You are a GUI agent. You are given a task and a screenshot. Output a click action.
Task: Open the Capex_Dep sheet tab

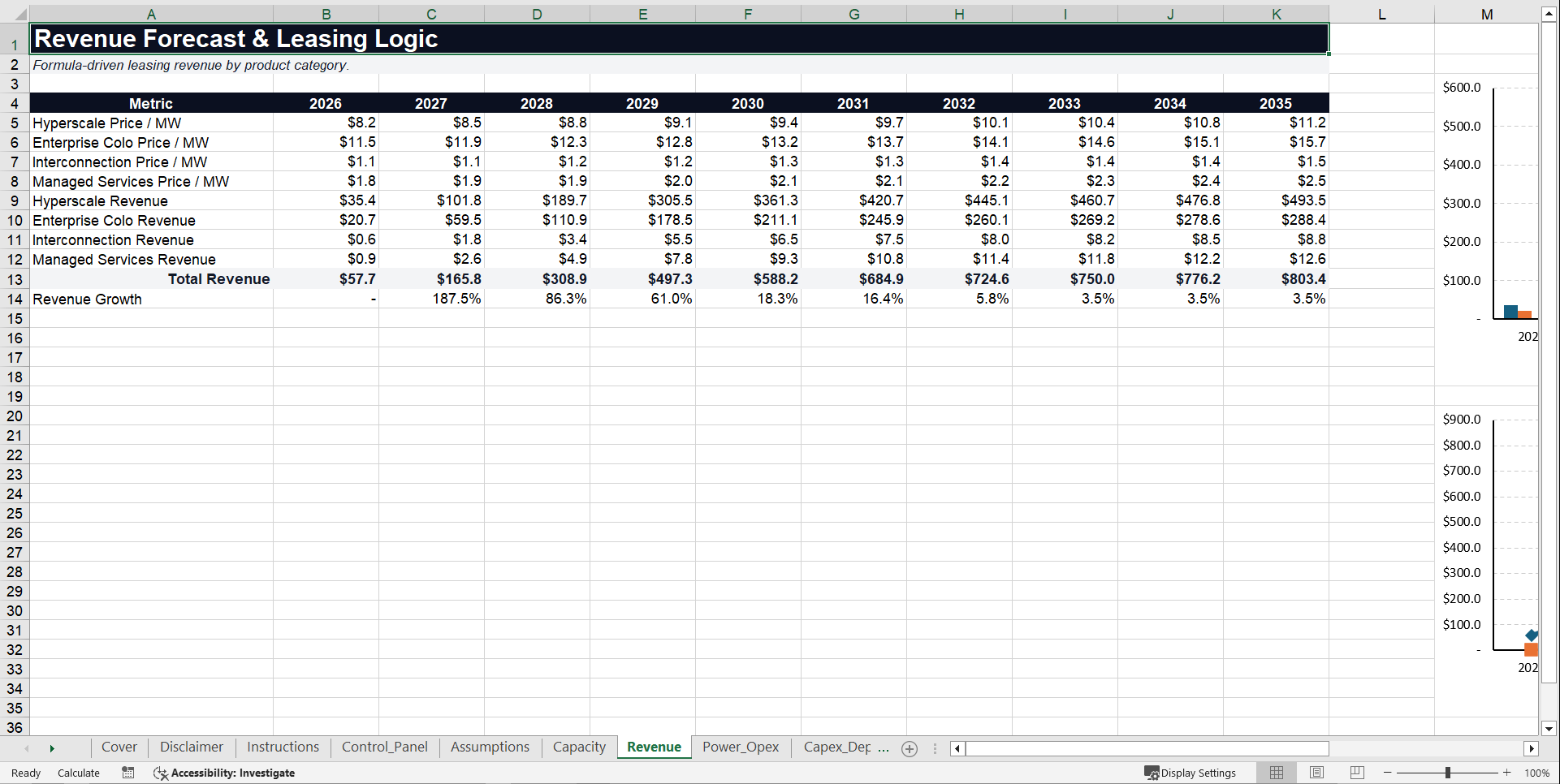(x=836, y=747)
